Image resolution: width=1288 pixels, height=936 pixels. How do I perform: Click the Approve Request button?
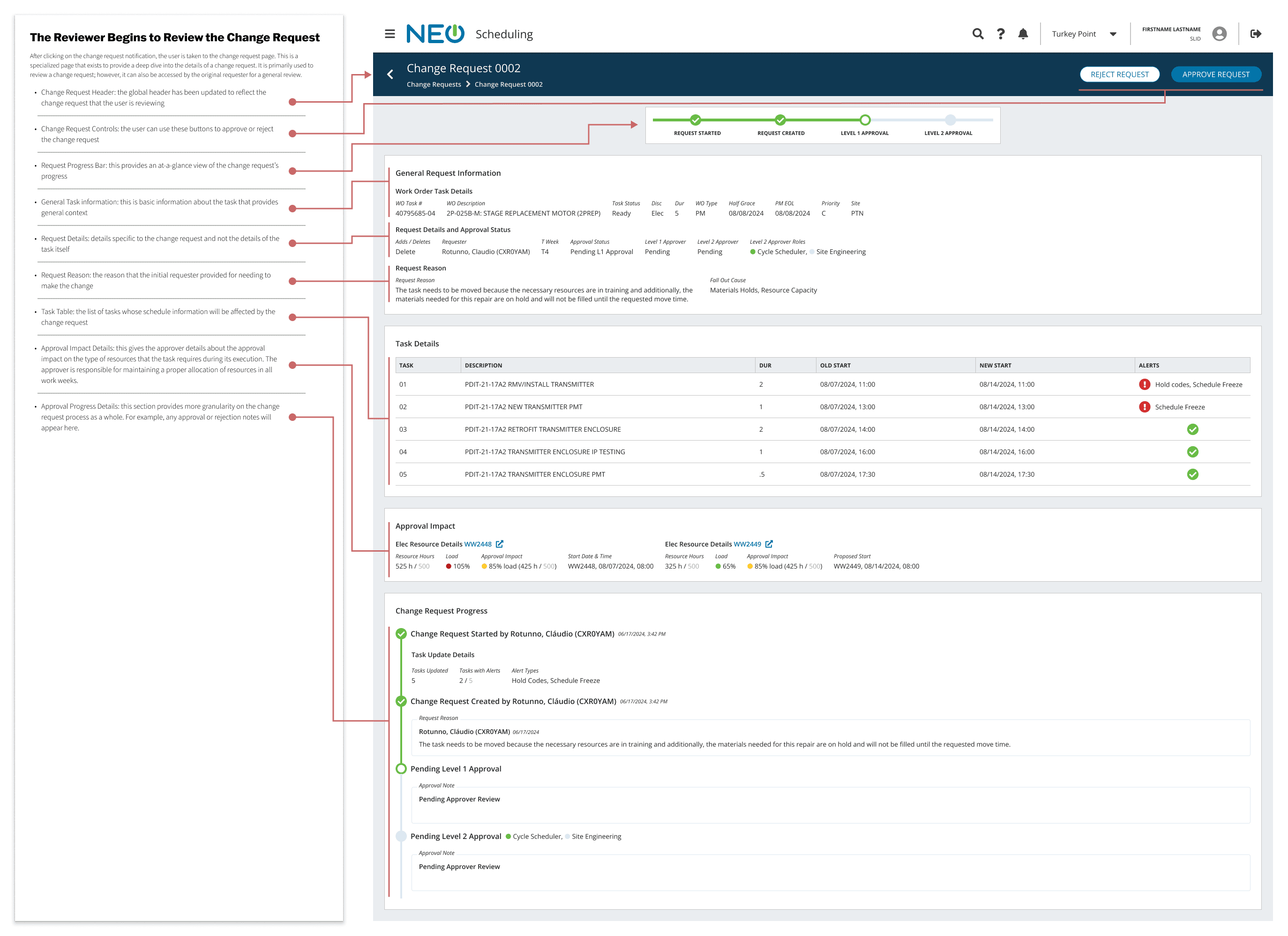click(x=1216, y=75)
